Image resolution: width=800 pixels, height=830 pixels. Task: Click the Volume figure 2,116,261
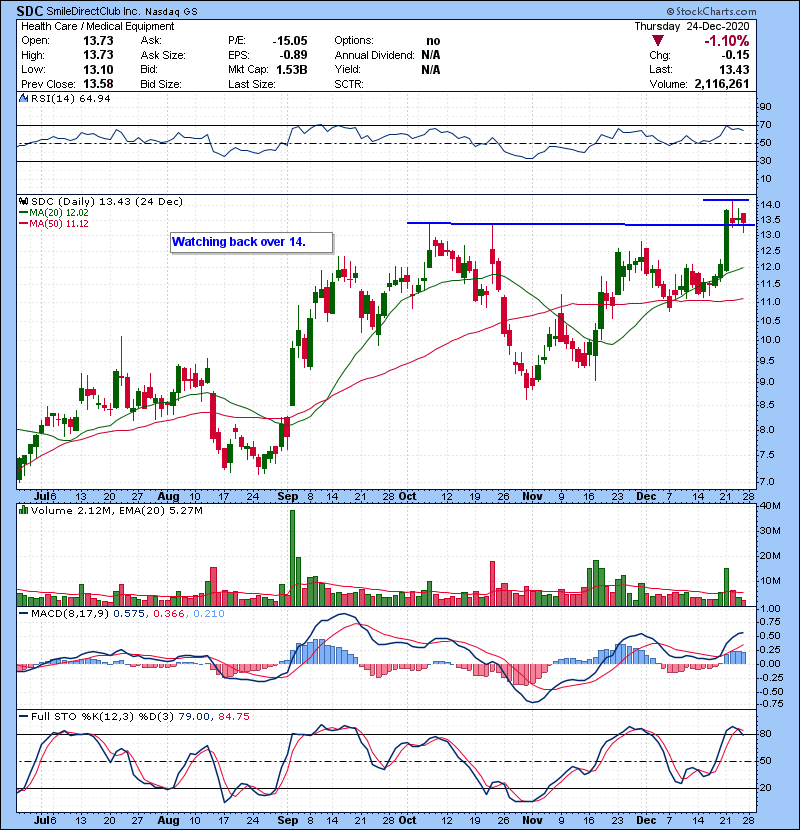[x=722, y=84]
